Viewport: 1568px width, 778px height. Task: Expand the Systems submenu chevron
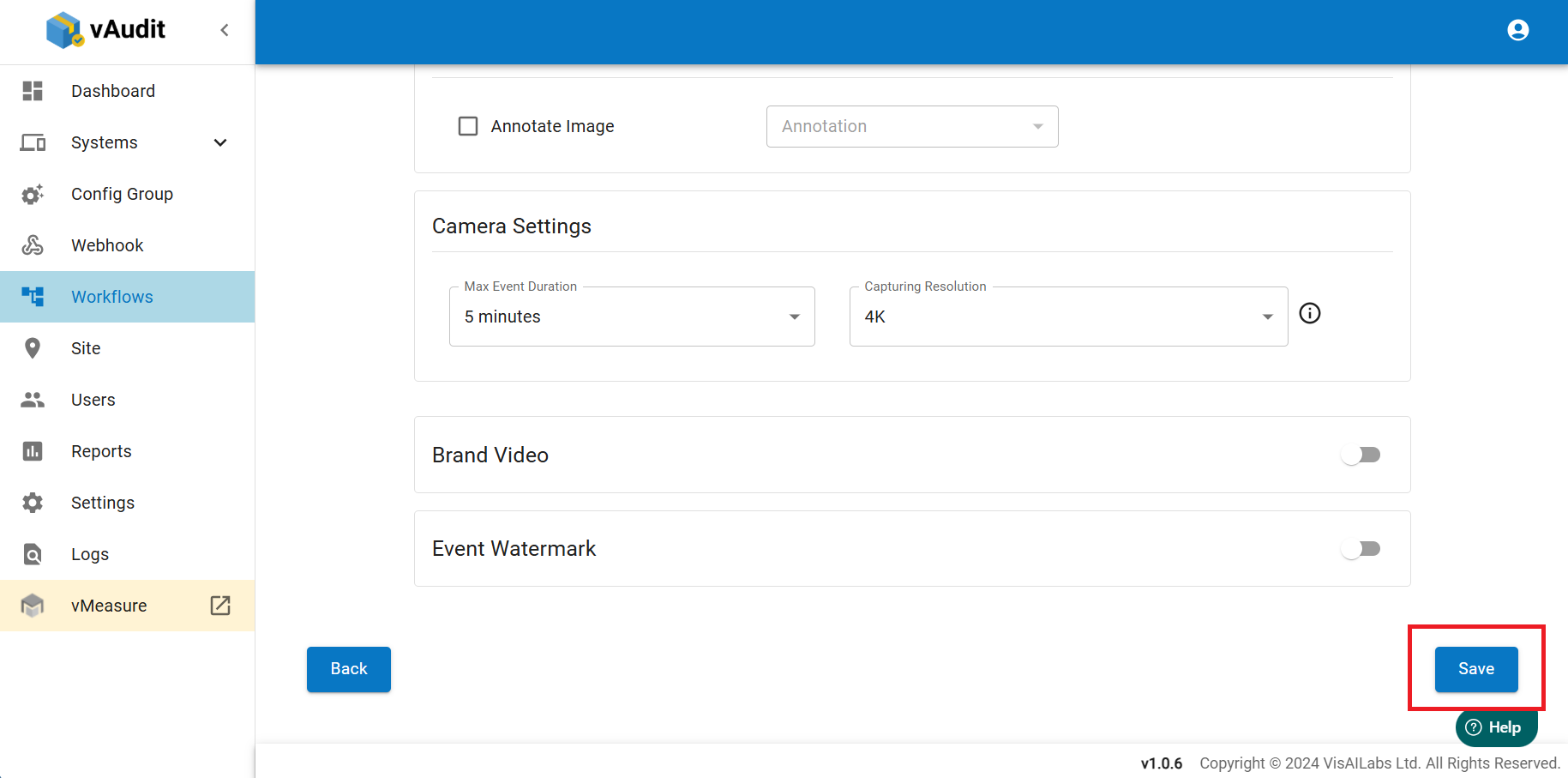click(x=220, y=142)
